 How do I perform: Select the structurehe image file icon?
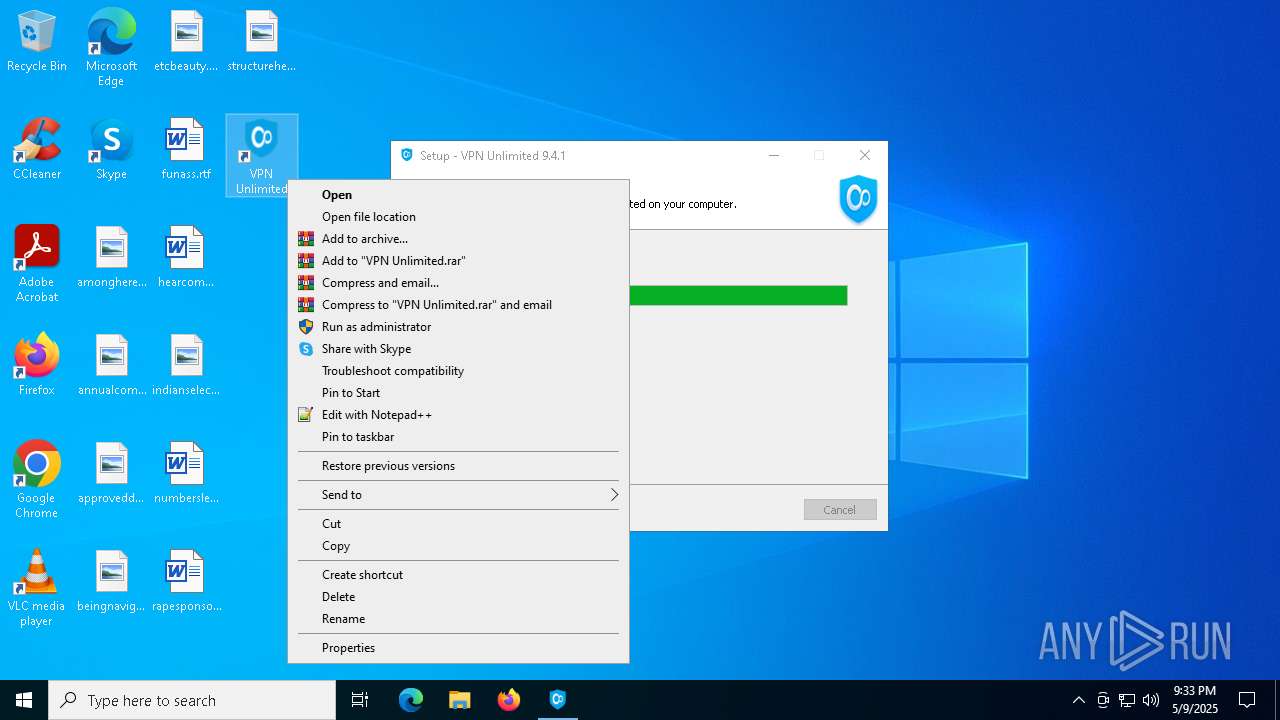coord(261,42)
